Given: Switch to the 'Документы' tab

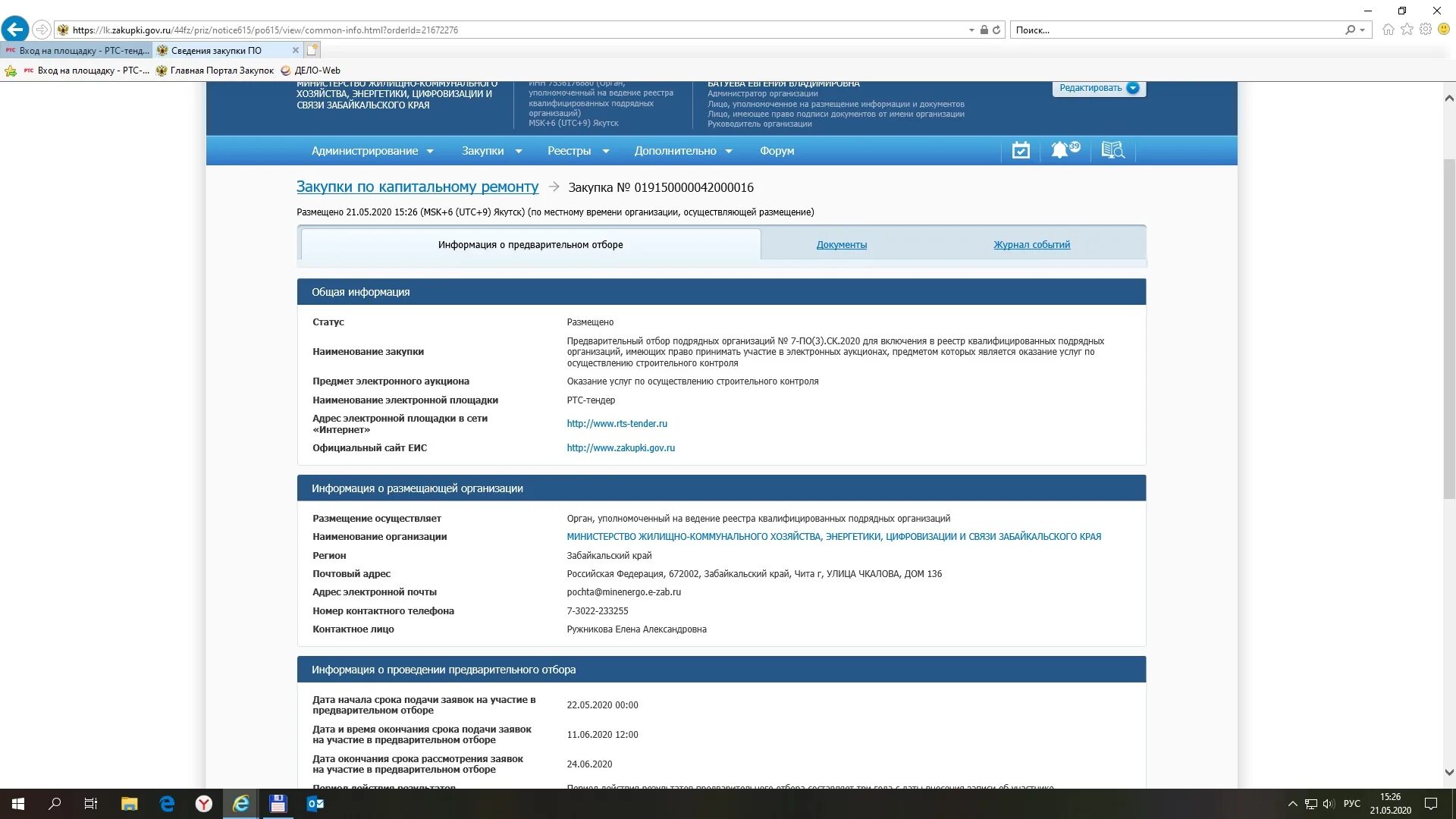Looking at the screenshot, I should tap(842, 245).
